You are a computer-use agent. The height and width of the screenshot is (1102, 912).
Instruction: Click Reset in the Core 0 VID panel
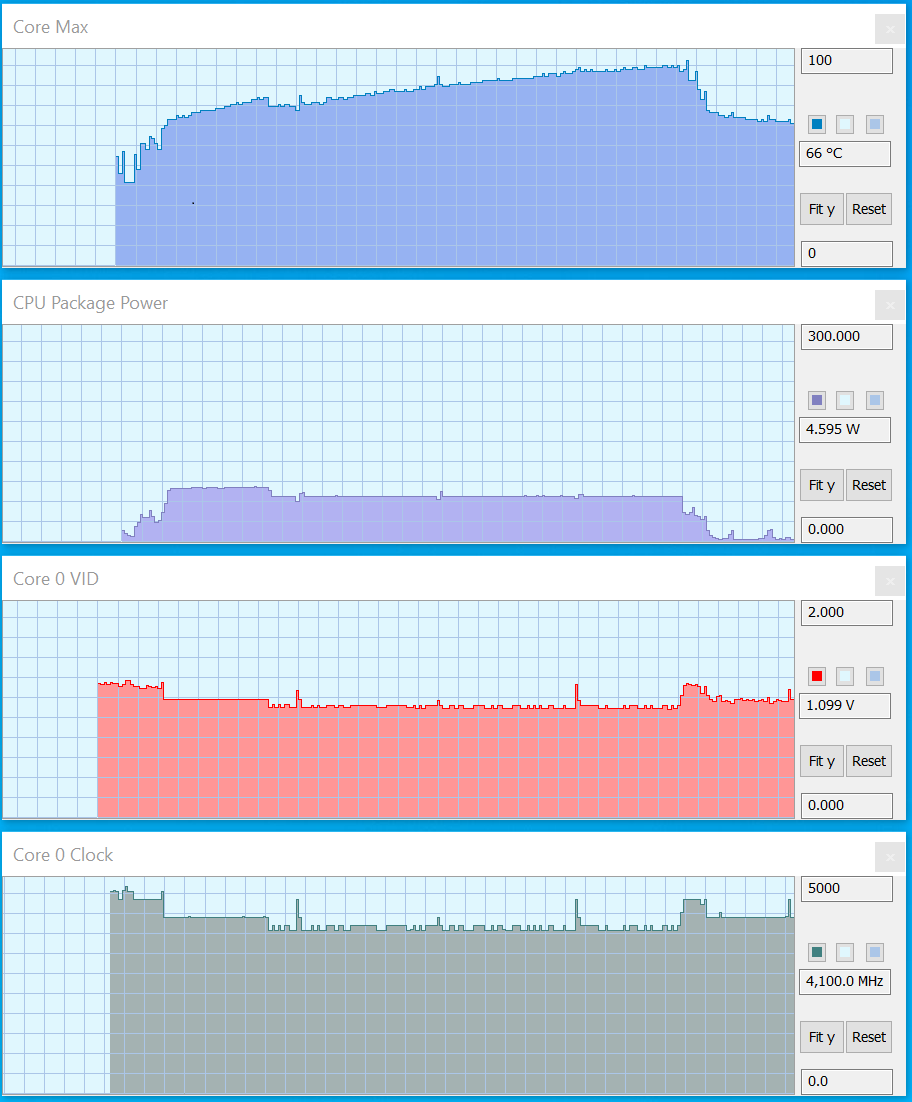tap(869, 761)
